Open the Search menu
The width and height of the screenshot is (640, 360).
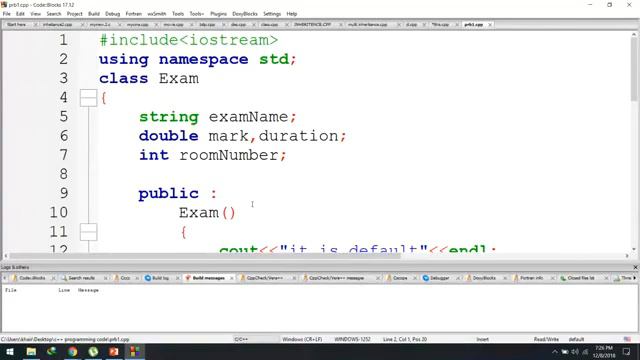[53, 14]
